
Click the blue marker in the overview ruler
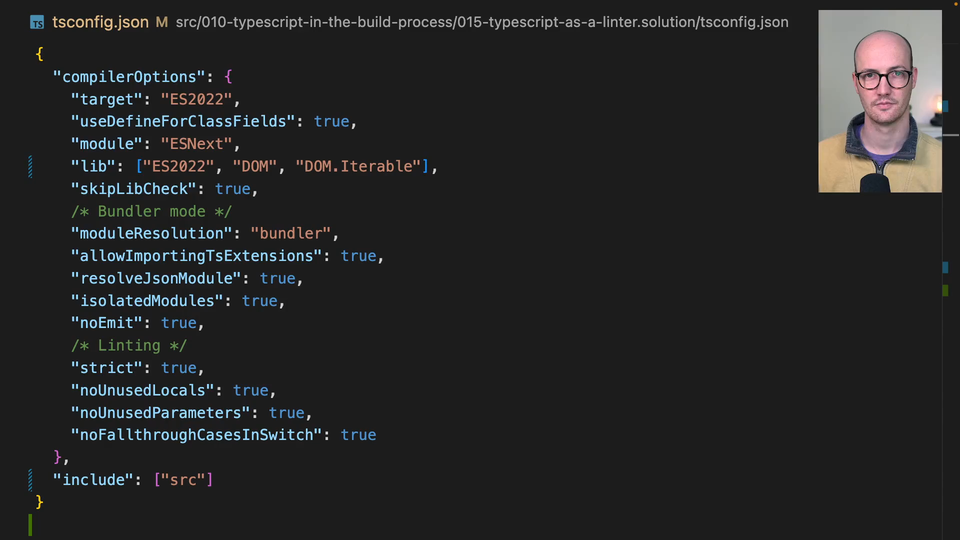tap(944, 267)
